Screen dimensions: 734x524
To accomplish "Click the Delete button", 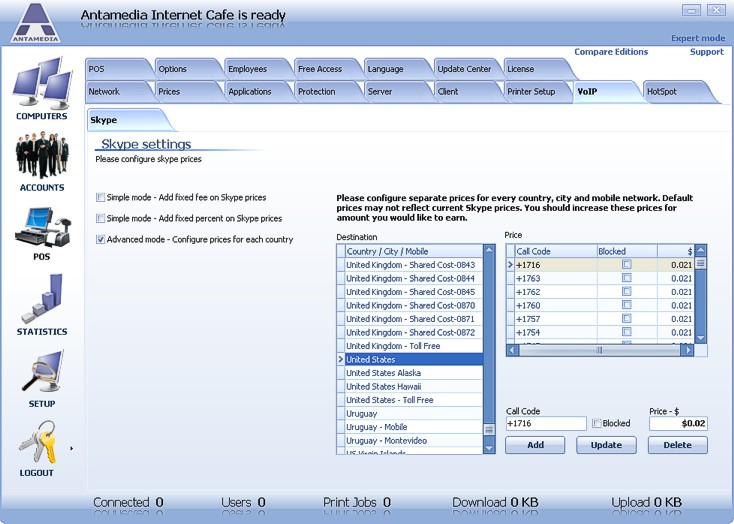I will click(x=677, y=445).
